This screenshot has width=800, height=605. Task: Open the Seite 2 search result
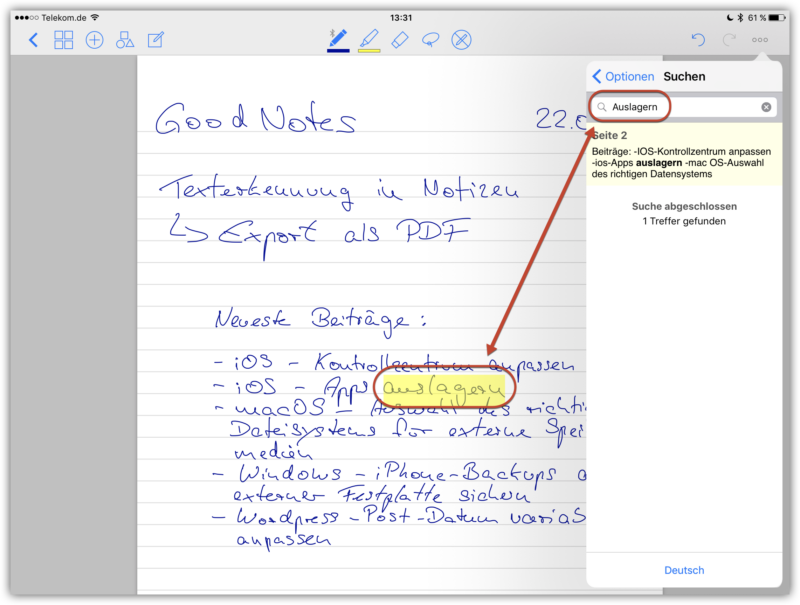[x=684, y=154]
